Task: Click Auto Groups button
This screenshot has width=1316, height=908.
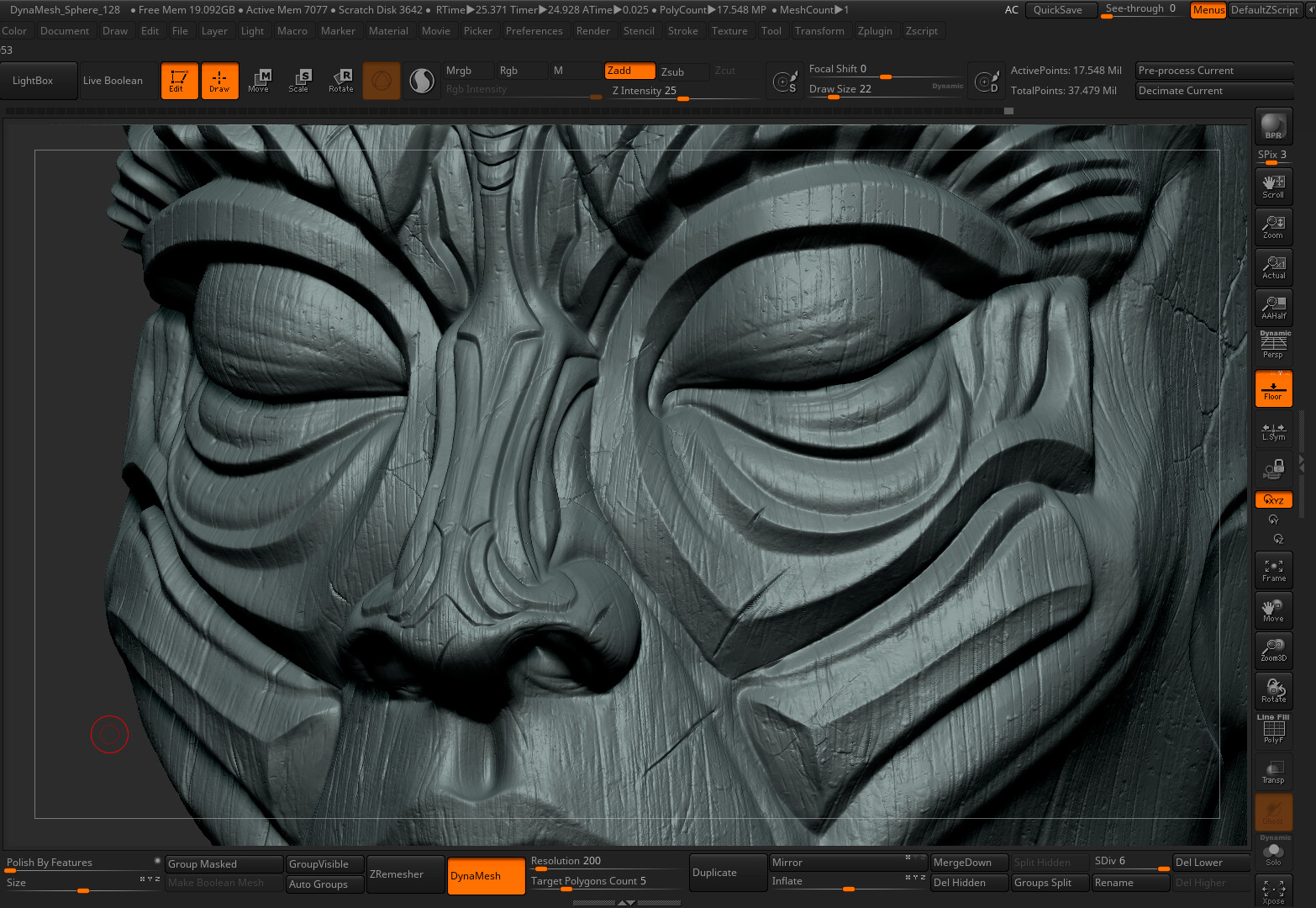Action: (324, 884)
